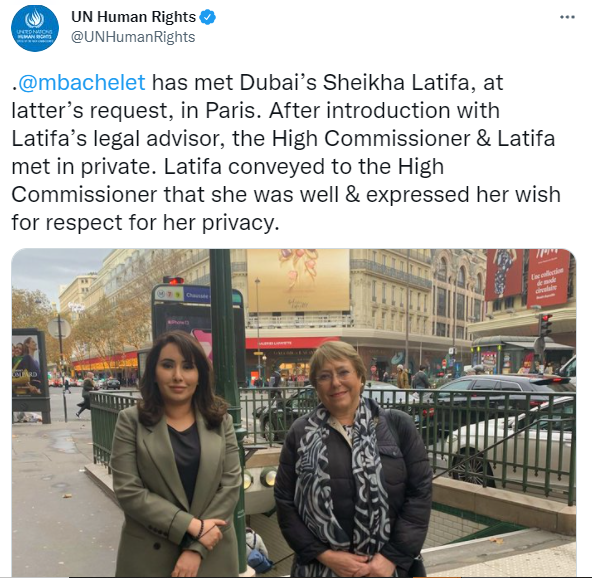This screenshot has height=578, width=592.
Task: Click the woman wearing the patterned scarf
Action: click(352, 459)
